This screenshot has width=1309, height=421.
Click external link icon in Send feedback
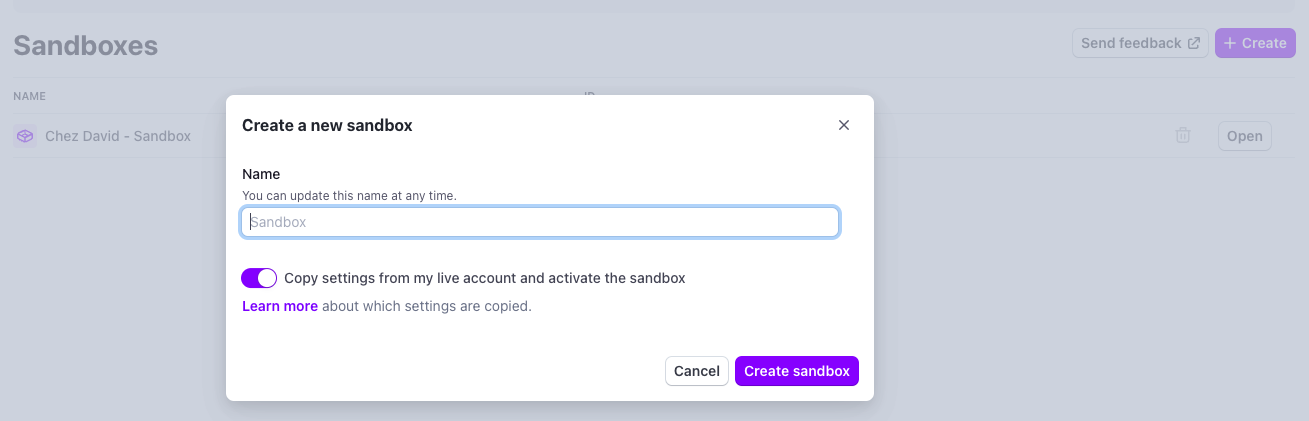coord(1193,43)
